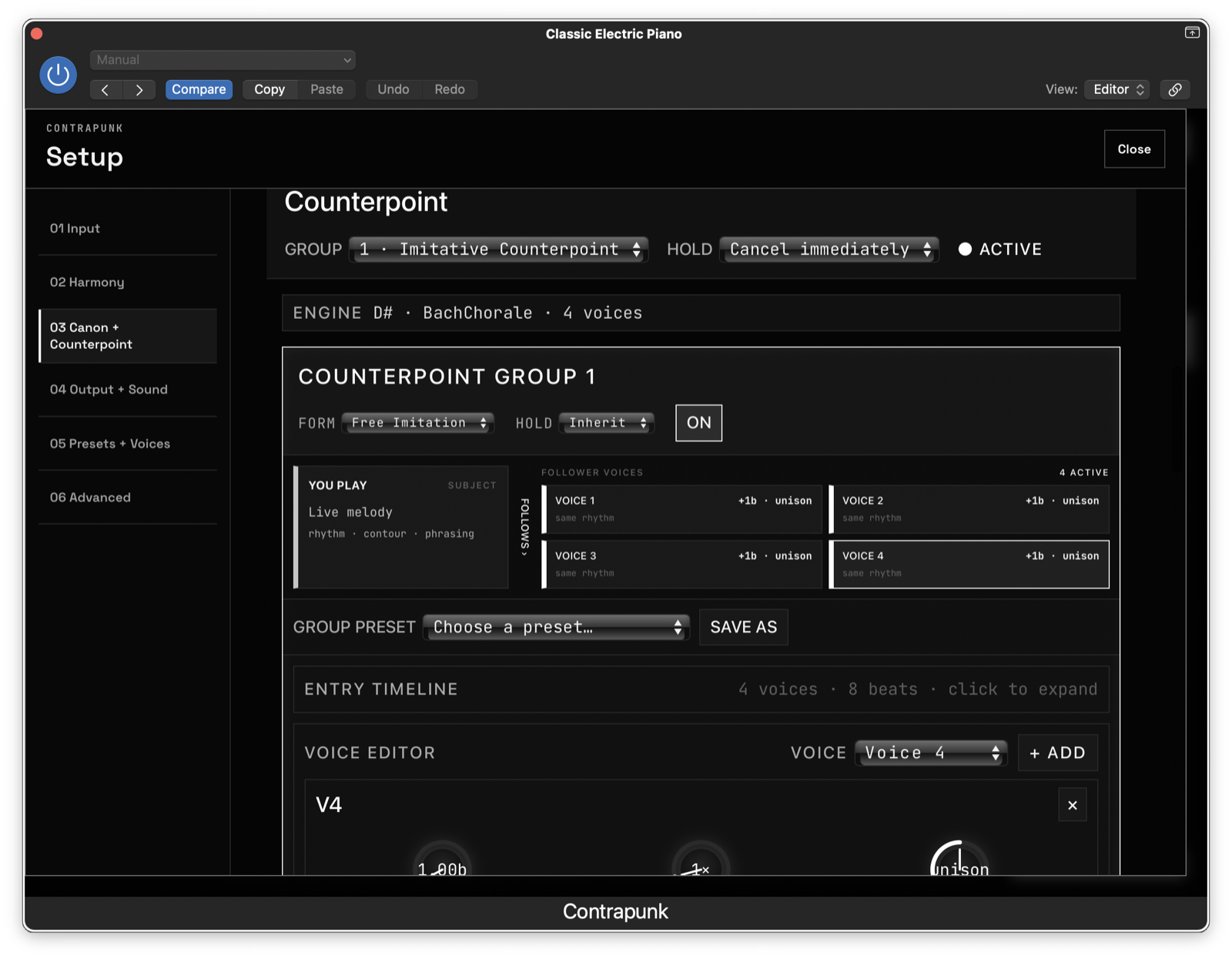Screen dimensions: 1232x959
Task: Click the 'rhythm · contour · phrasing' text
Action: click(391, 534)
